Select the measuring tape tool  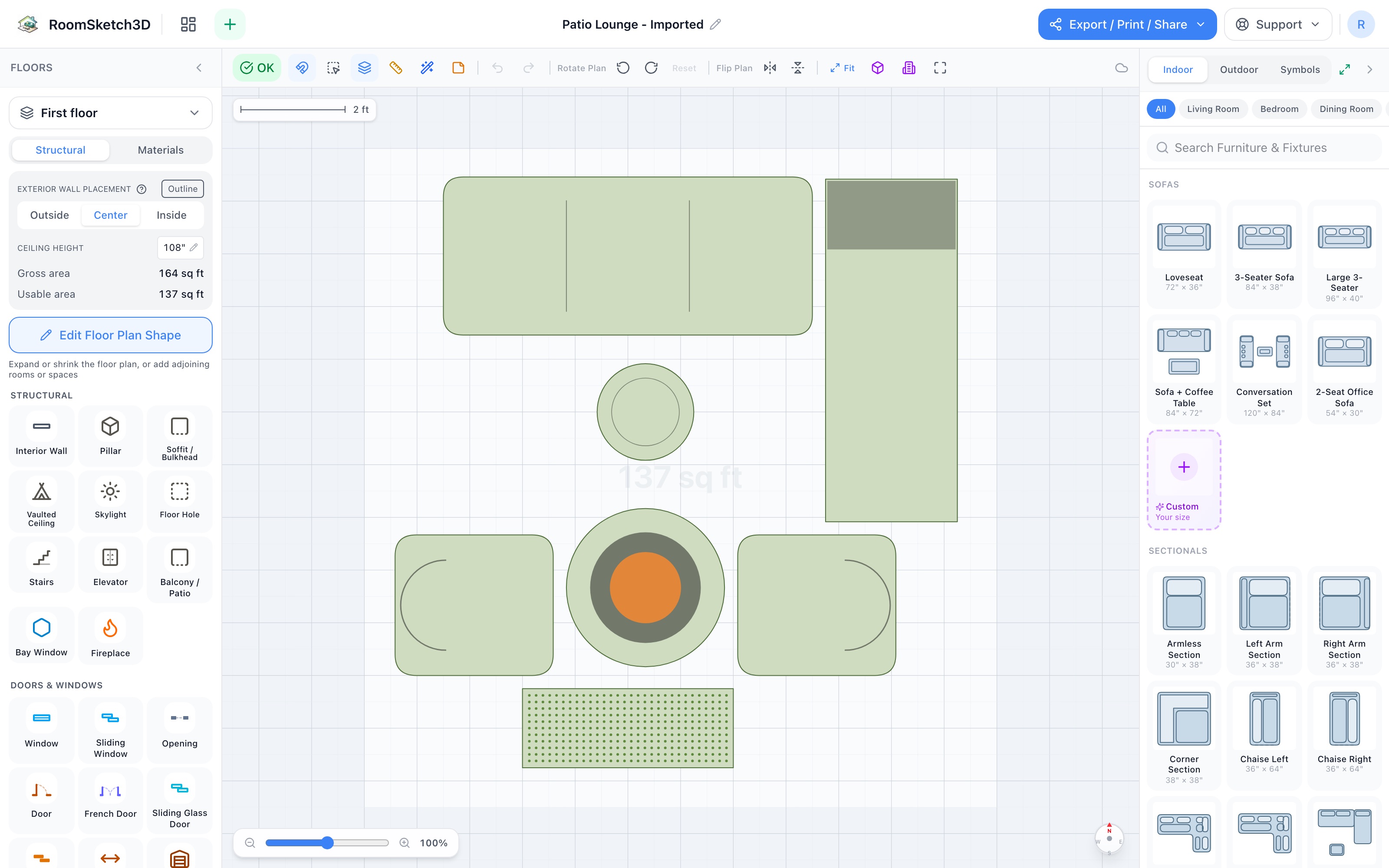point(395,68)
